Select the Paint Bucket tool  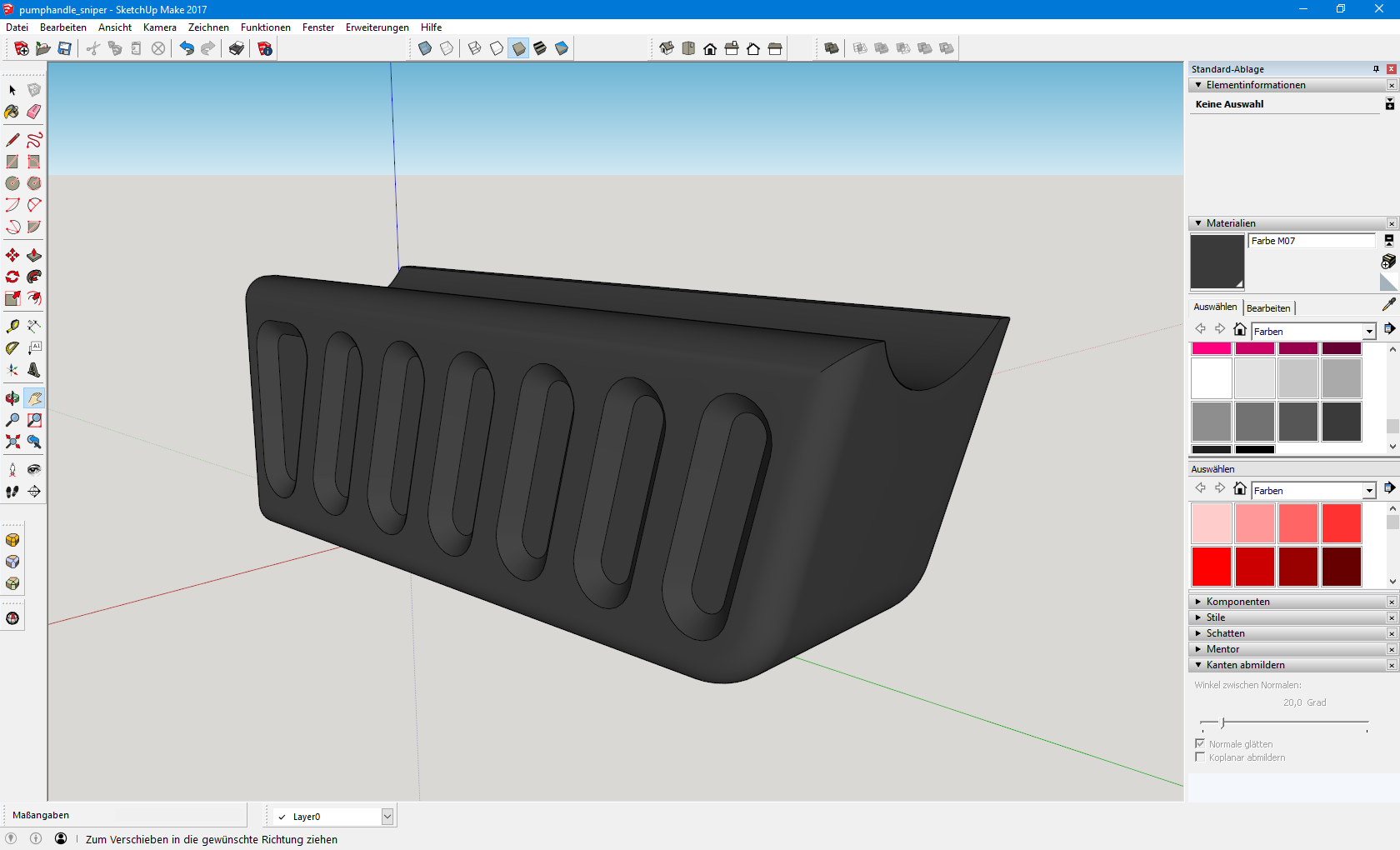[x=12, y=112]
